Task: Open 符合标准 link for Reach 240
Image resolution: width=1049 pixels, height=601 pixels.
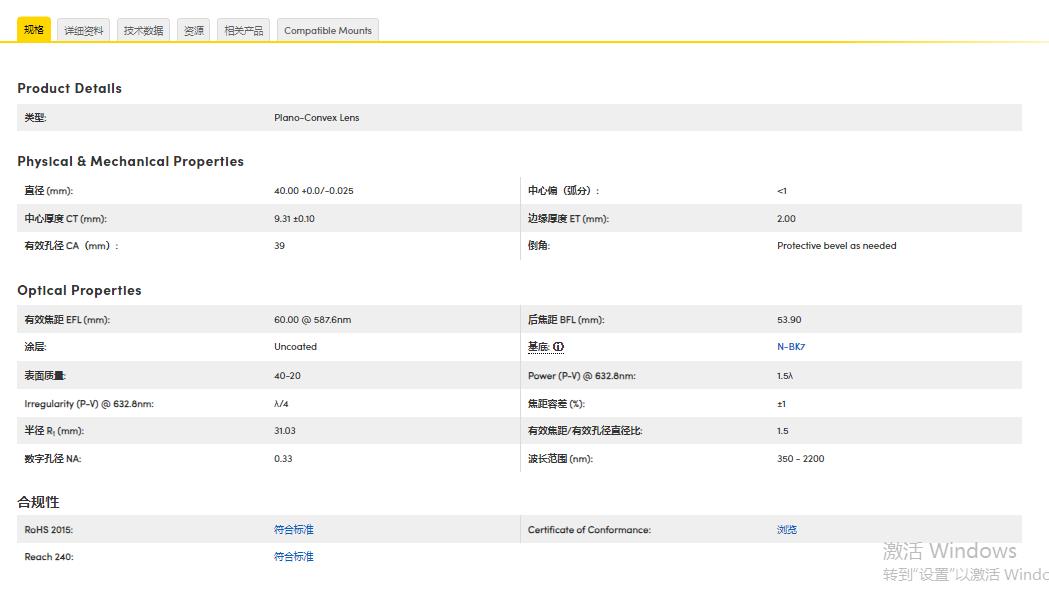Action: click(x=293, y=557)
